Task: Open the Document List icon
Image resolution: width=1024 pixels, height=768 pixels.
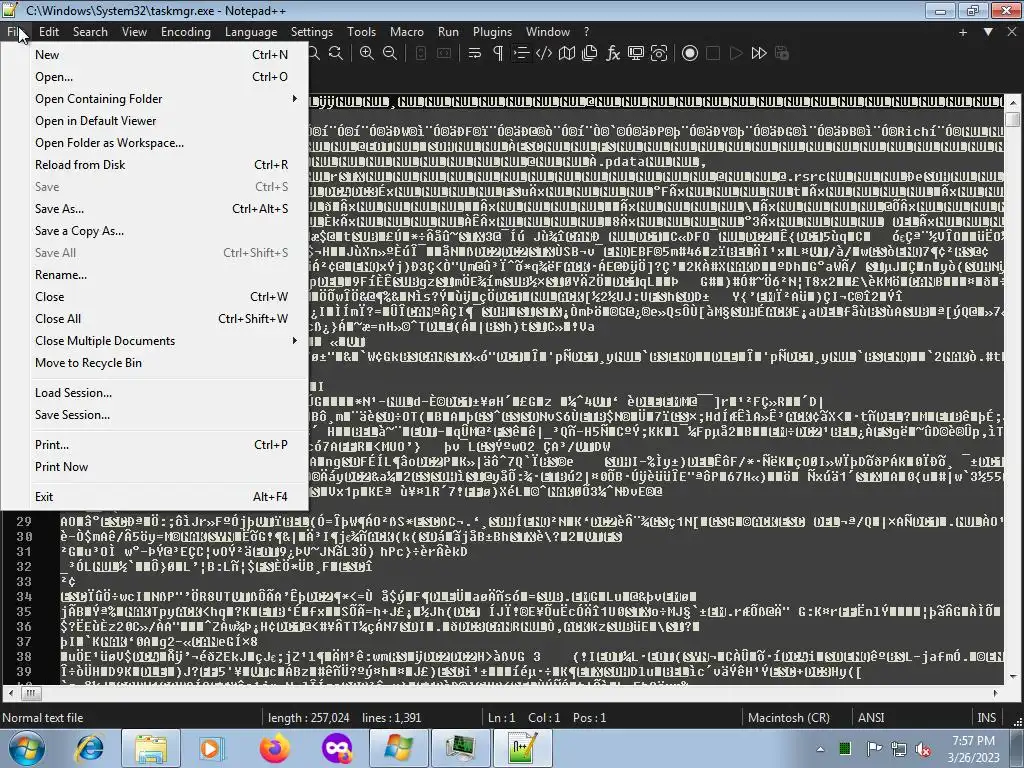Action: click(x=590, y=54)
